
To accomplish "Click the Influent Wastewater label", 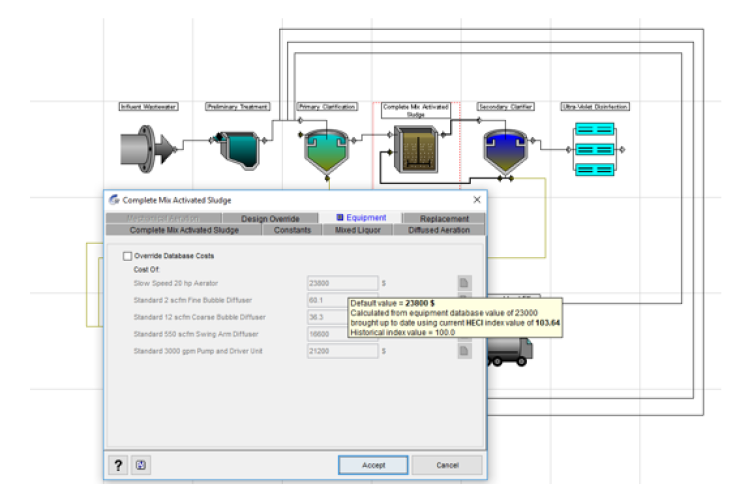I will 148,107.
